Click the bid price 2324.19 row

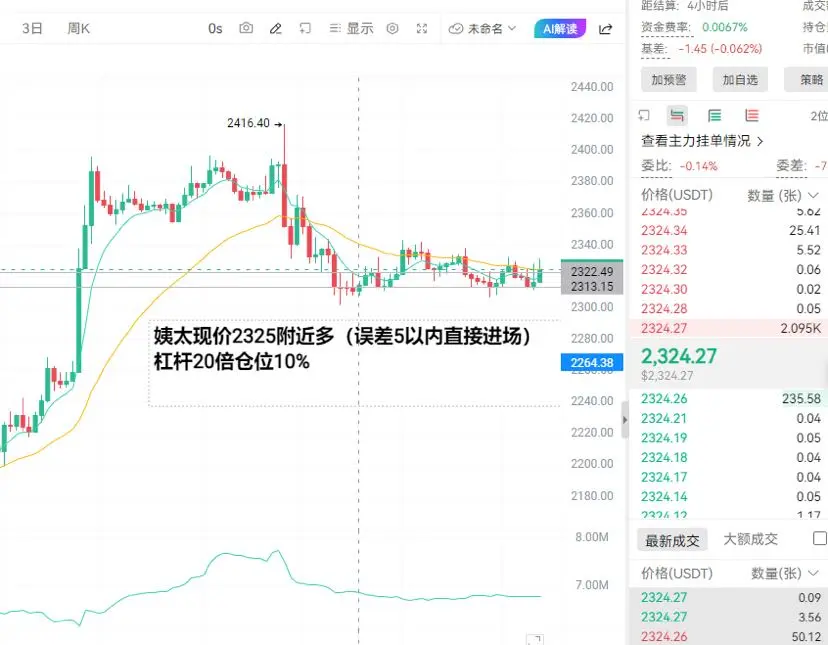pos(731,438)
